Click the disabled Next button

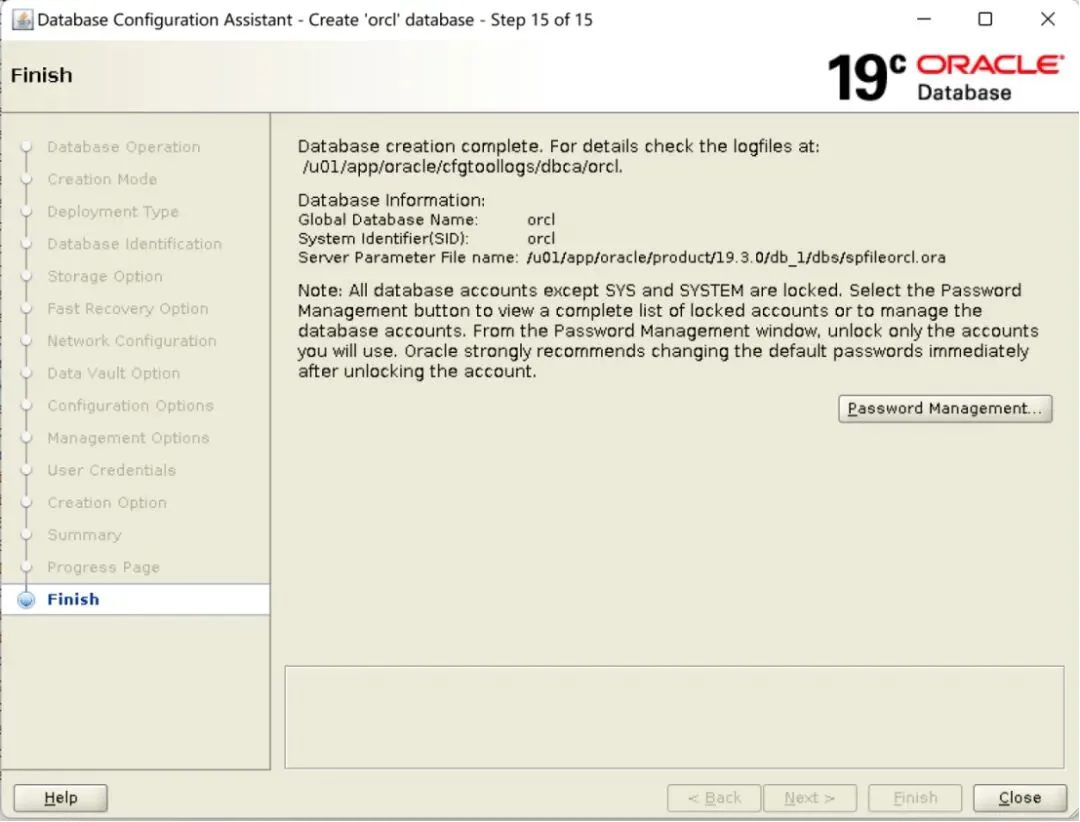coord(810,798)
